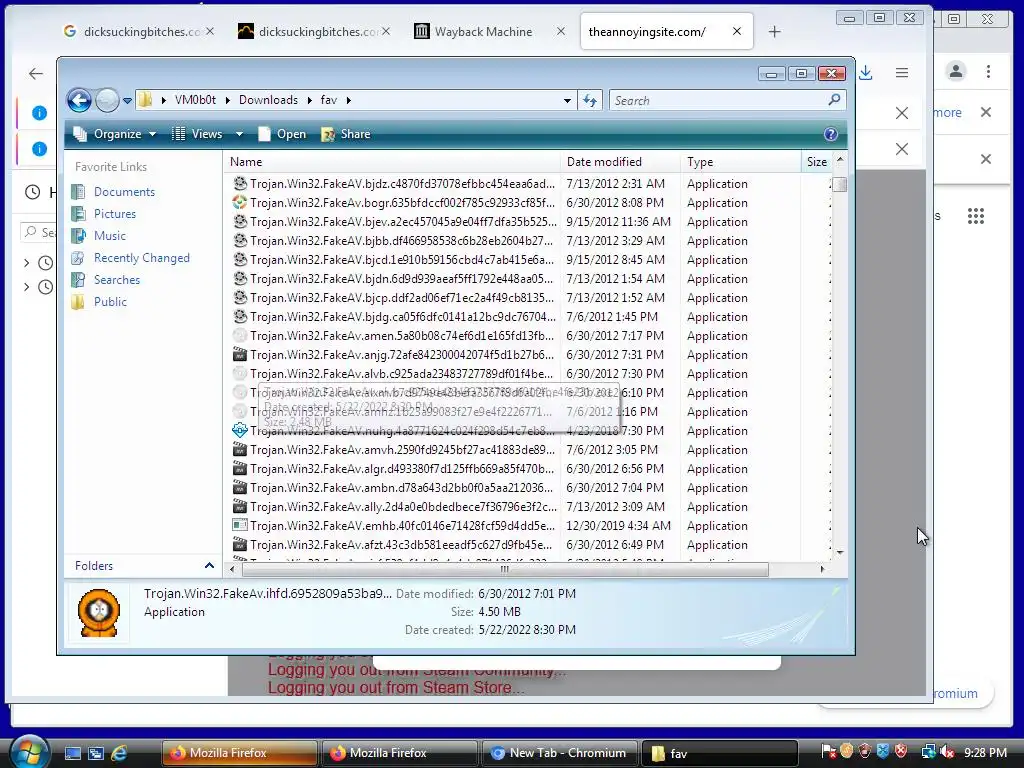Switch to the Wayback Machine browser tab
Screen dimensions: 1024x768
(x=483, y=31)
